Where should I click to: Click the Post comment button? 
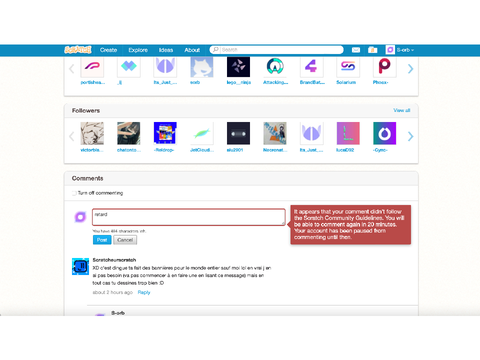tap(102, 240)
